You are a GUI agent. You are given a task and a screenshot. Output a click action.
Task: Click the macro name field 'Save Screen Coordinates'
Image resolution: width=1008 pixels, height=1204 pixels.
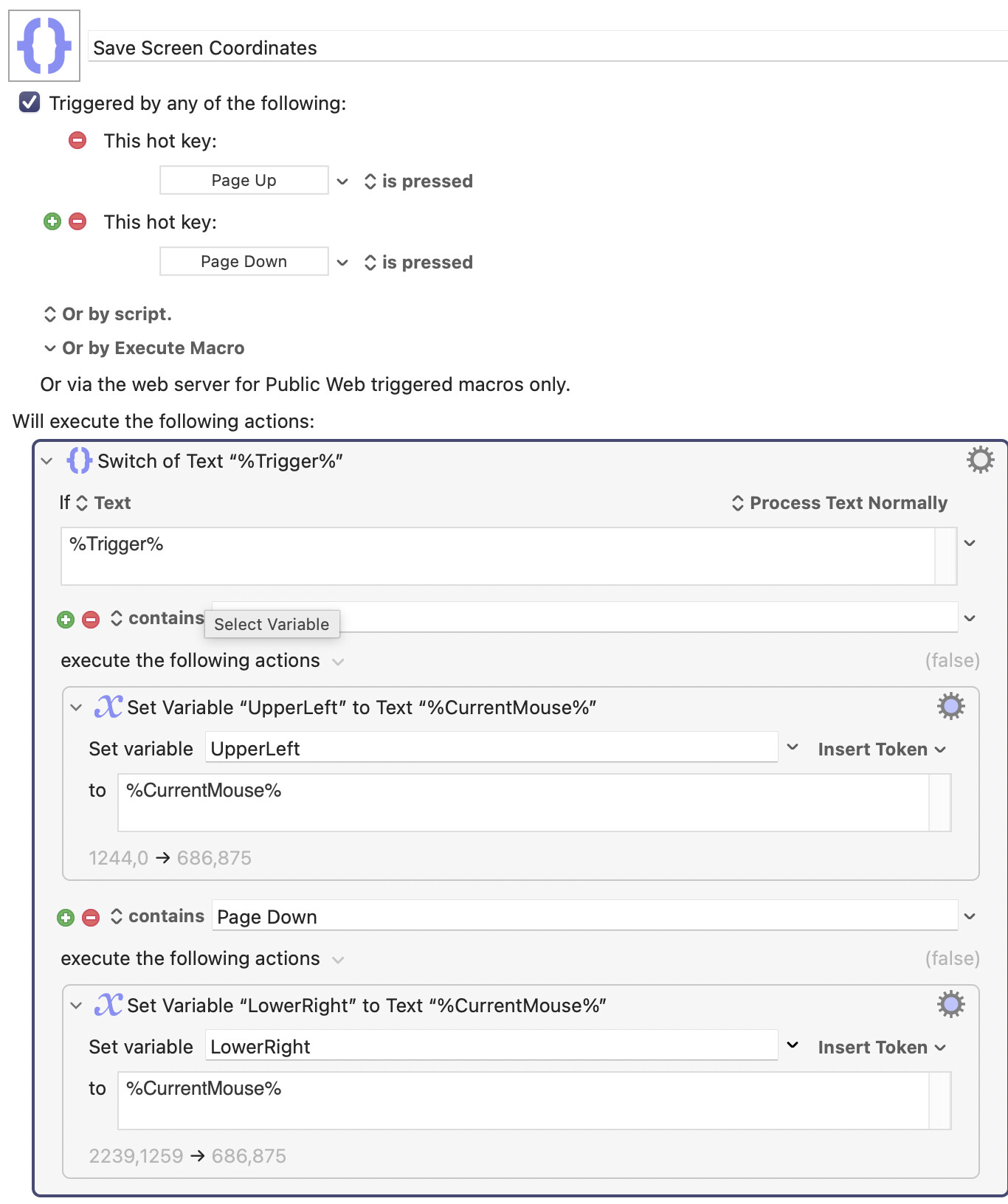click(x=546, y=48)
